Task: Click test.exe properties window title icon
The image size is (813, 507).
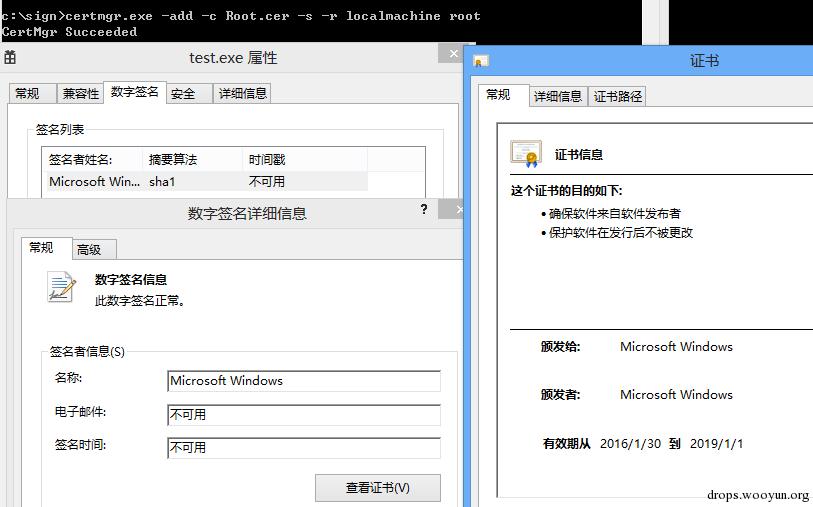Action: coord(10,57)
